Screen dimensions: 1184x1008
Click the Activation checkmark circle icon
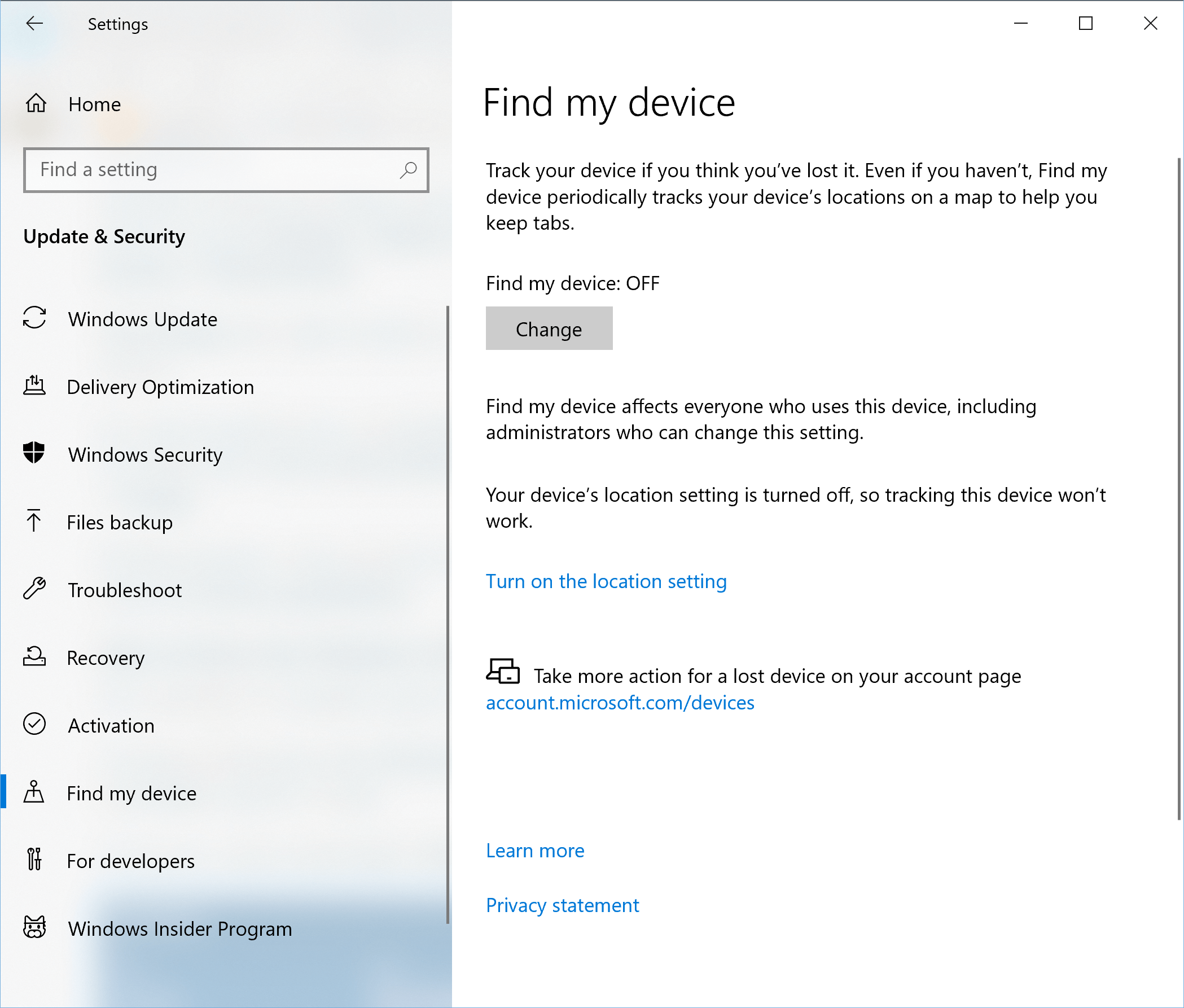coord(34,724)
